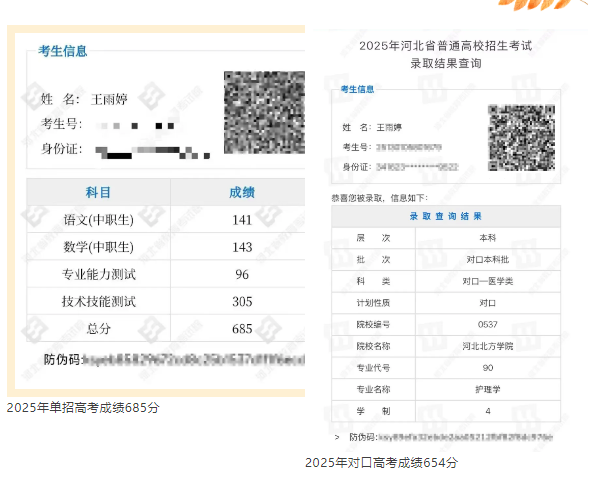Click the 考生信息 heading in the admission result page
The height and width of the screenshot is (478, 606).
point(358,89)
